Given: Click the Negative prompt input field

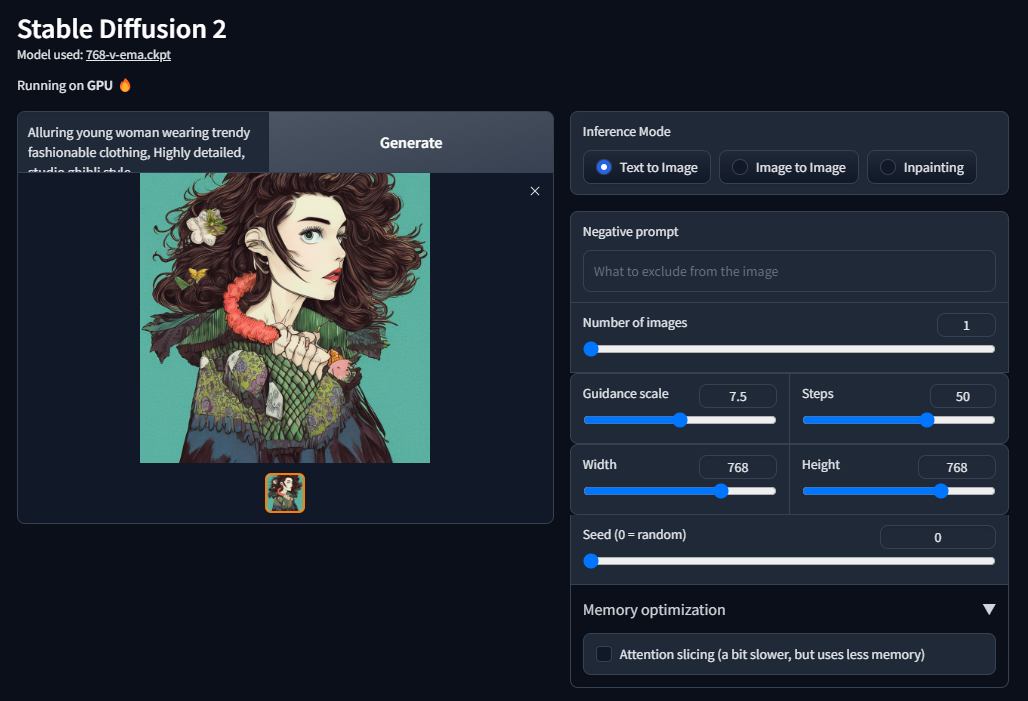Looking at the screenshot, I should [788, 271].
